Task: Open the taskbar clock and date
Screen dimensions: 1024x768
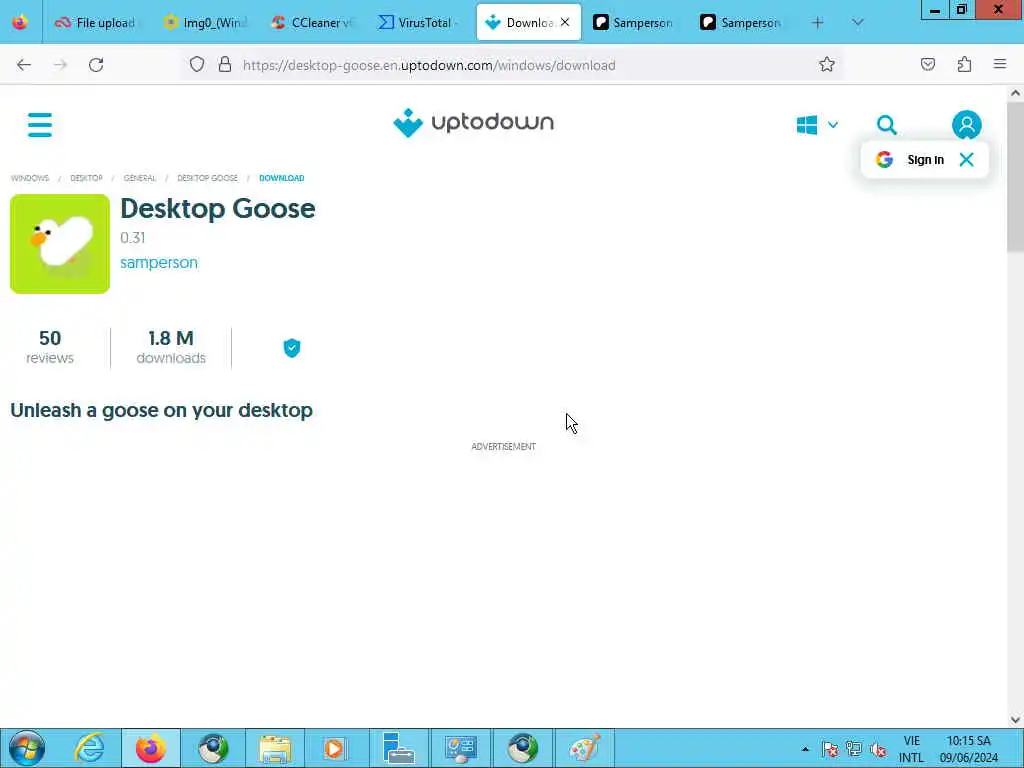Action: (x=968, y=749)
